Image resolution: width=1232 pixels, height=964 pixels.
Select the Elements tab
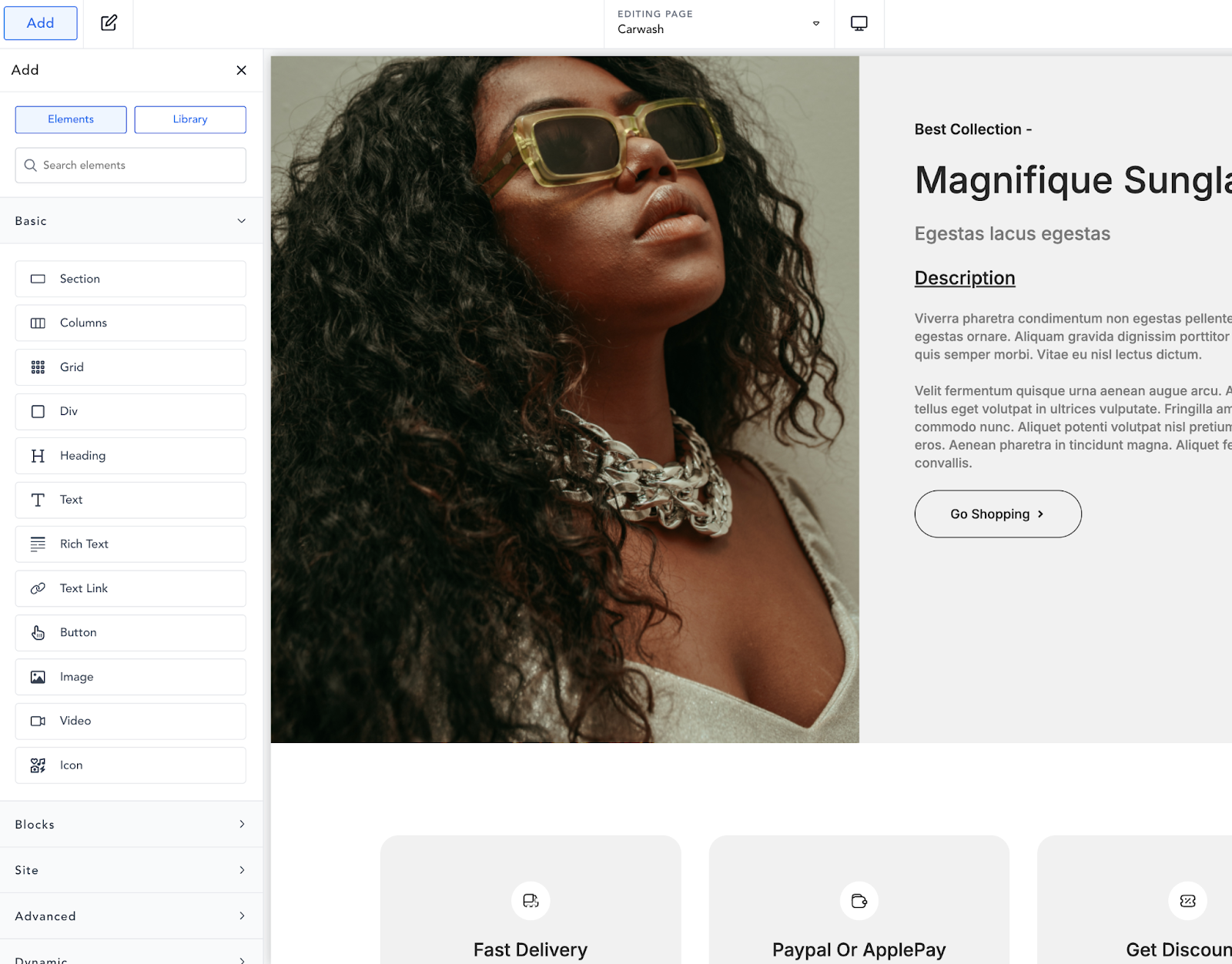pyautogui.click(x=71, y=119)
